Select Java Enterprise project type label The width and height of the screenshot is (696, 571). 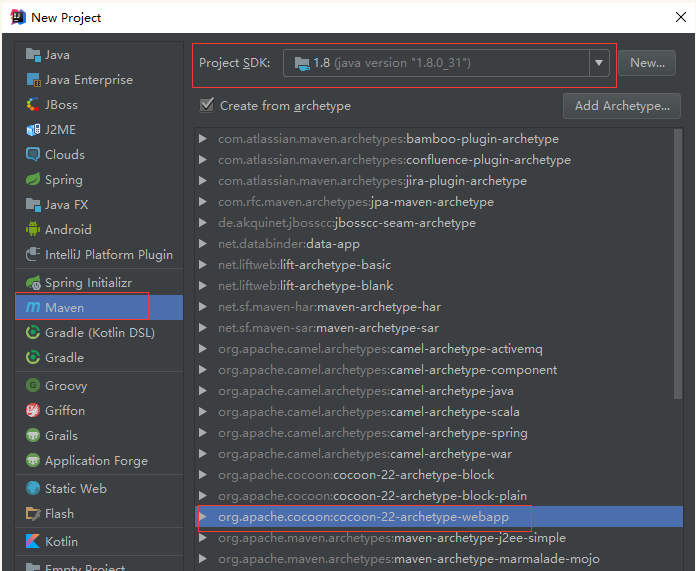[x=89, y=79]
